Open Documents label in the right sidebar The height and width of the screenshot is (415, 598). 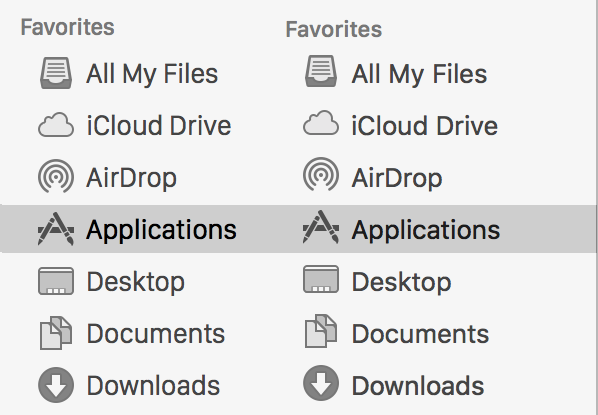point(420,334)
